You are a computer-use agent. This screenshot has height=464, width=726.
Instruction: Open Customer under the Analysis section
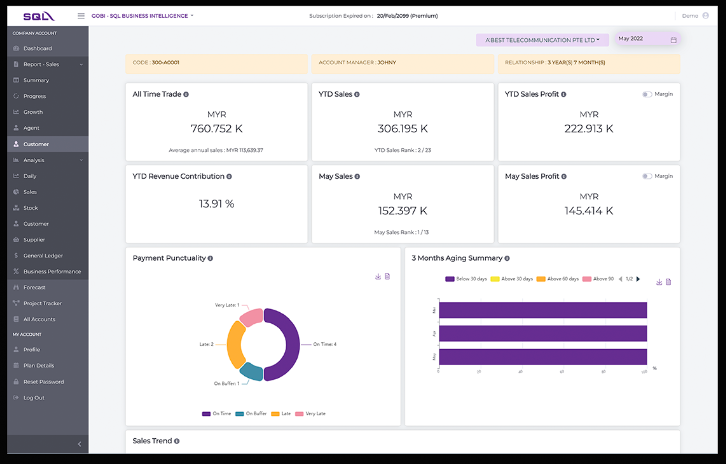pos(48,224)
